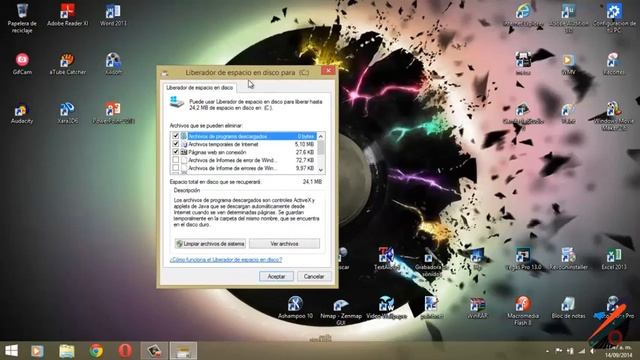Screen dimensions: 640x360
Task: Open the Nmap - Zenmap GUI shortcut
Action: (x=341, y=311)
